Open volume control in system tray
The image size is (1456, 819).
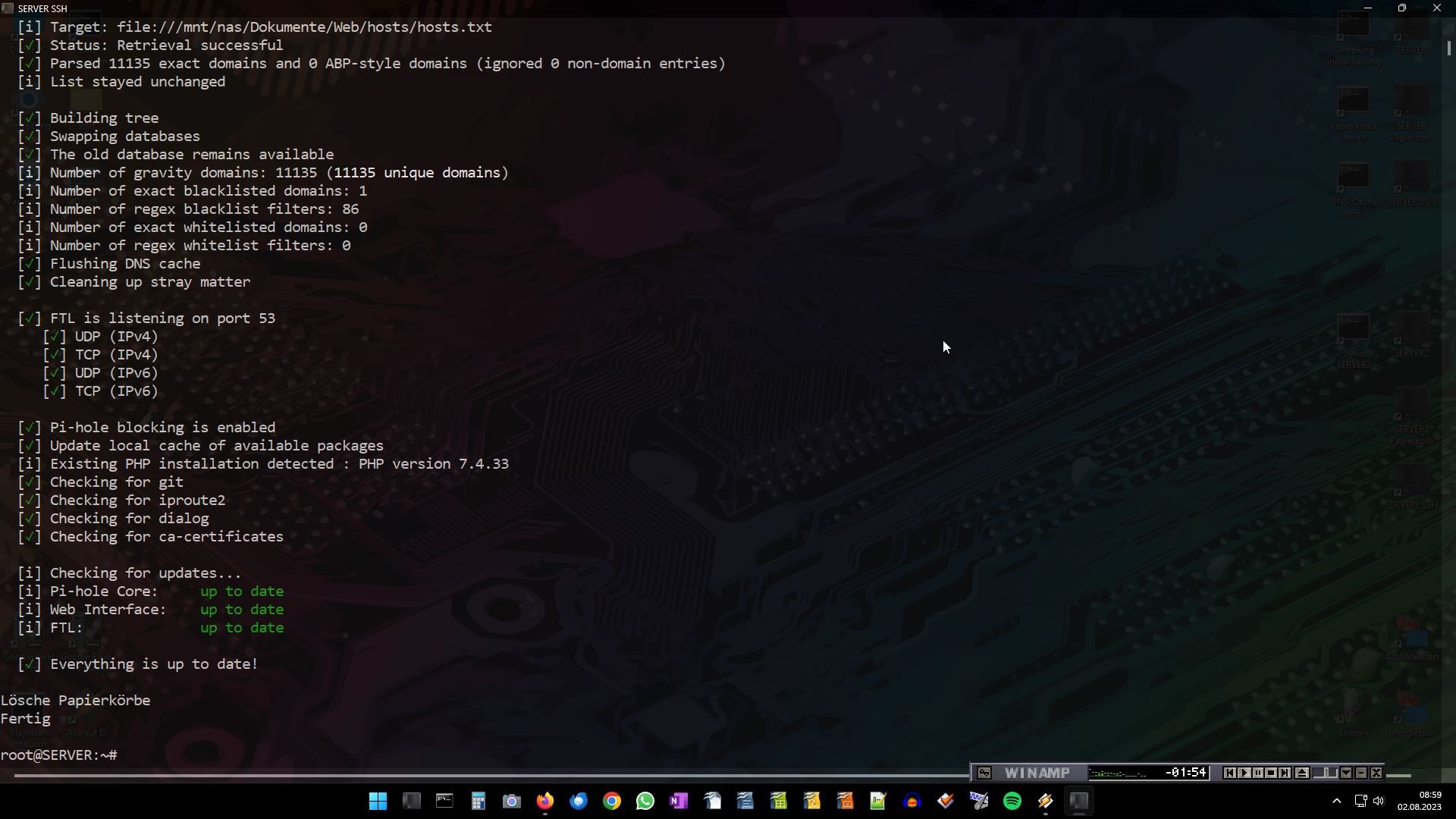click(1378, 801)
